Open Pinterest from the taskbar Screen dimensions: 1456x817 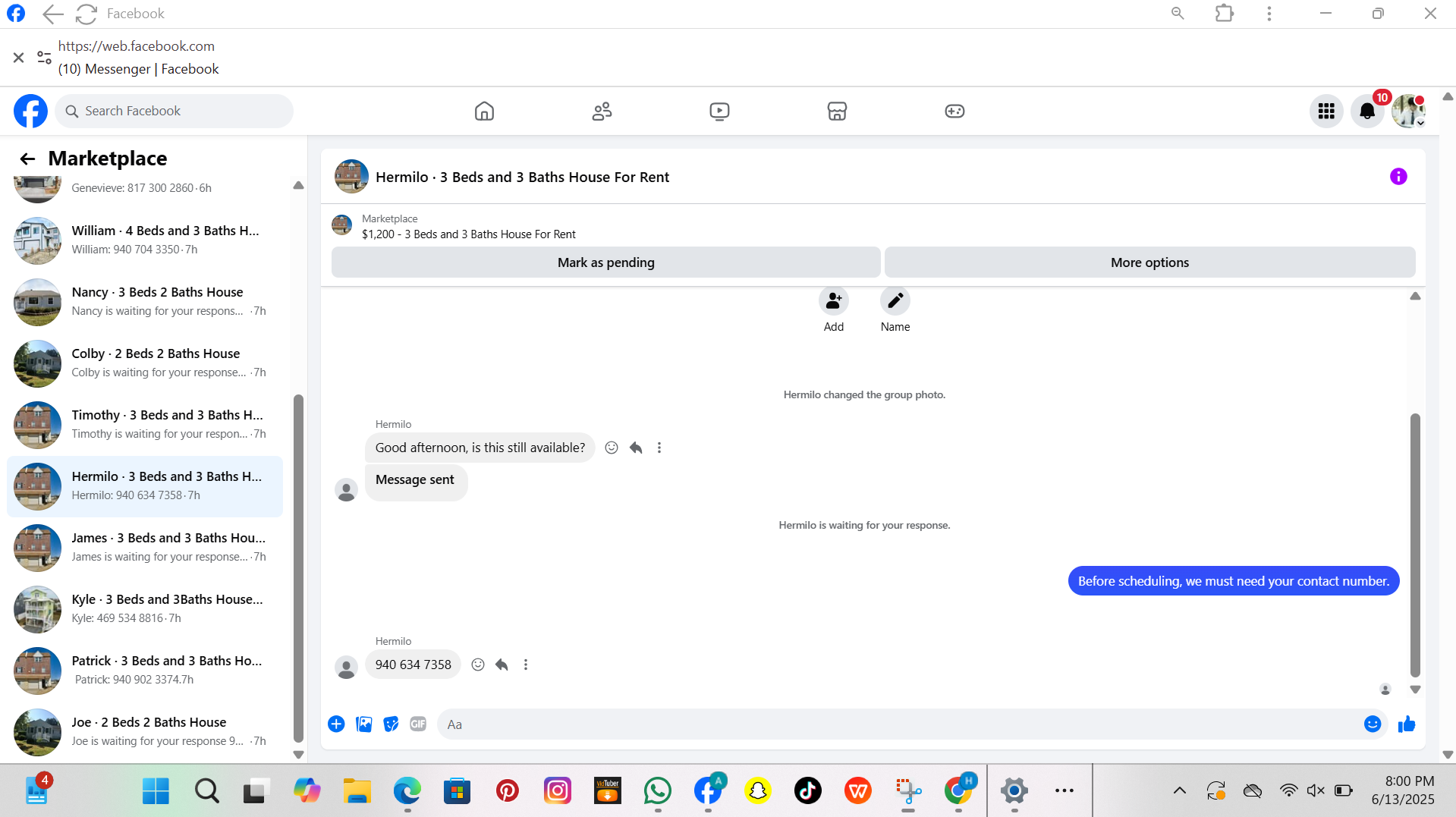click(508, 791)
